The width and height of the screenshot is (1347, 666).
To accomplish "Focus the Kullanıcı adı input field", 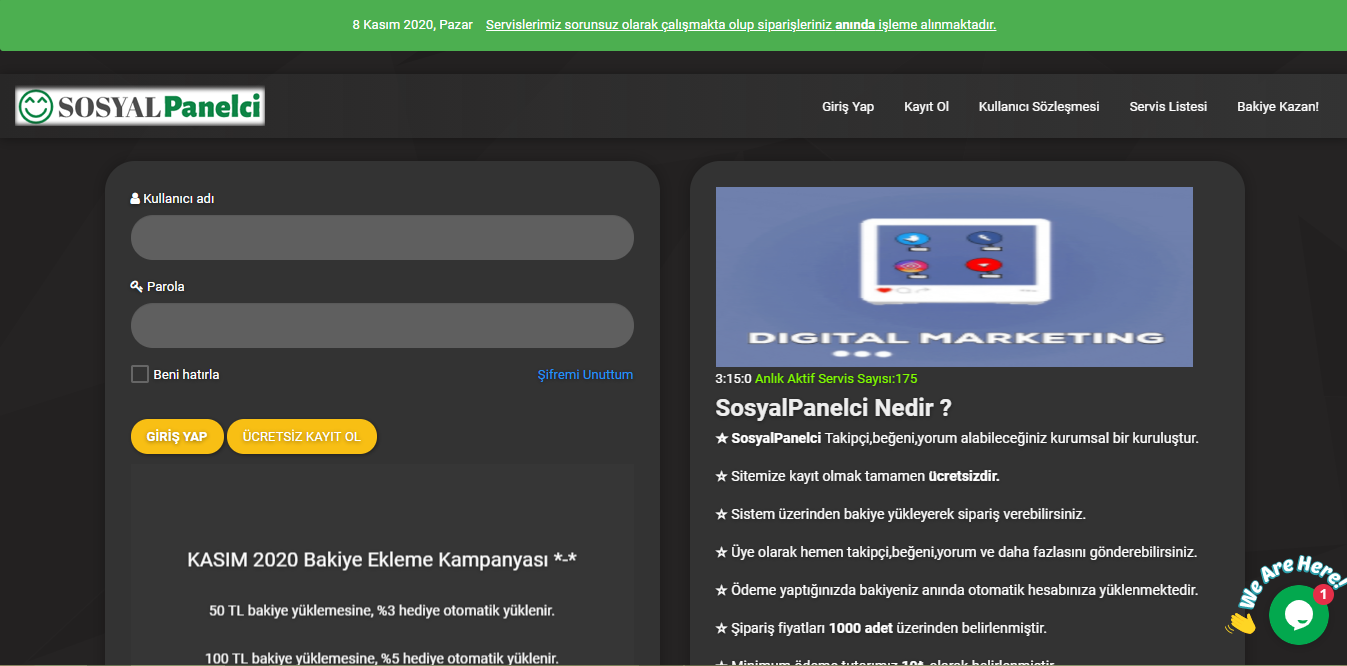I will pyautogui.click(x=382, y=238).
